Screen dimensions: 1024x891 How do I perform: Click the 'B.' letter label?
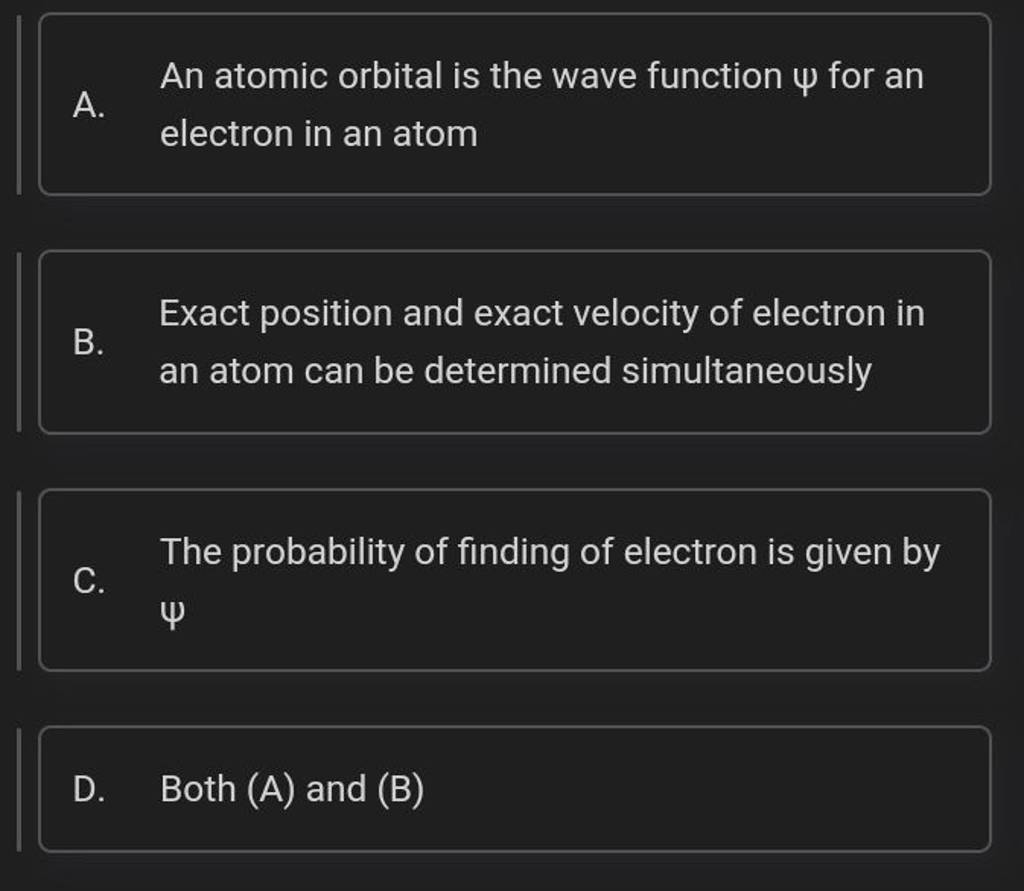(x=88, y=343)
